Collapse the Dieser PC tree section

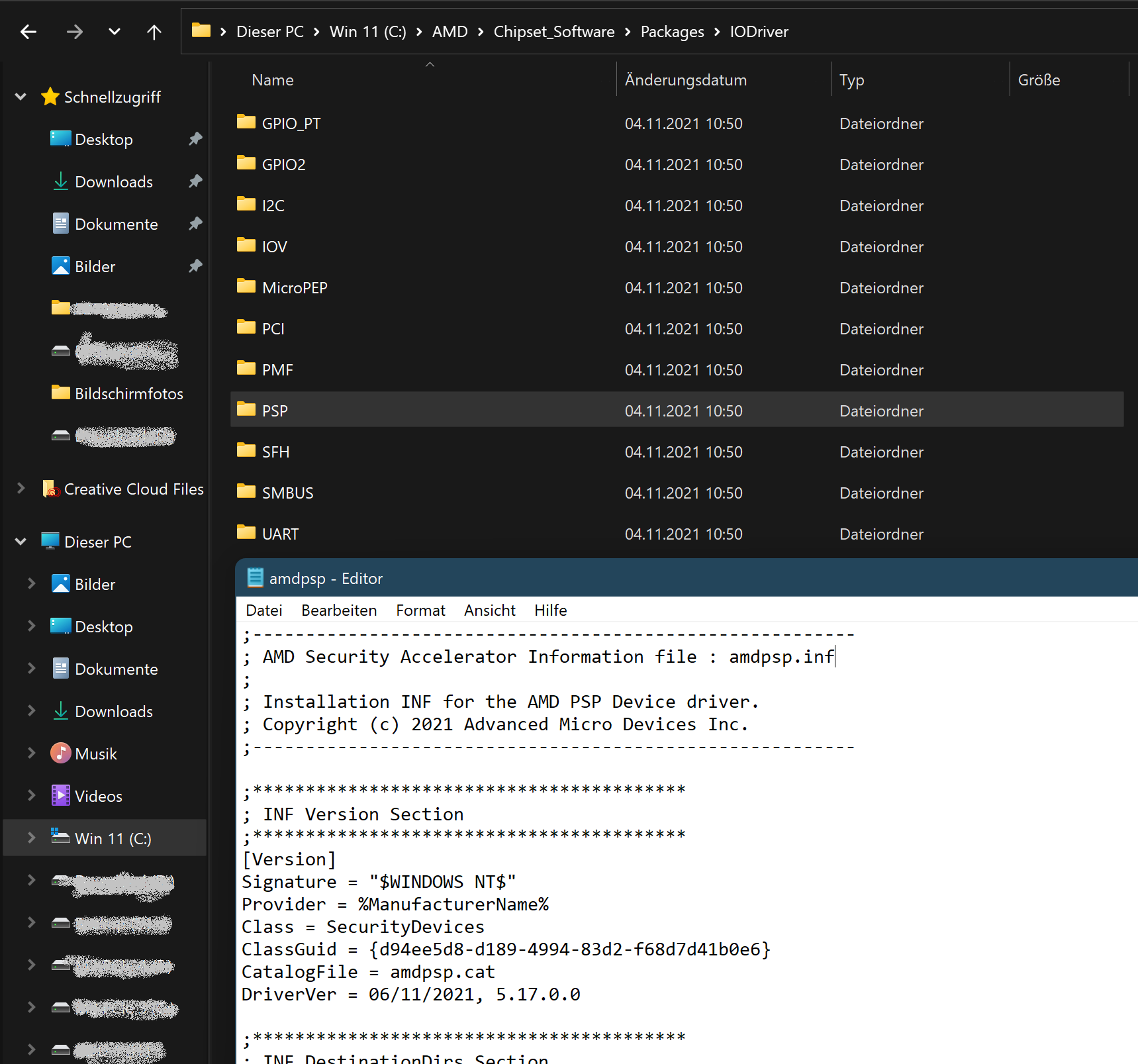[21, 542]
